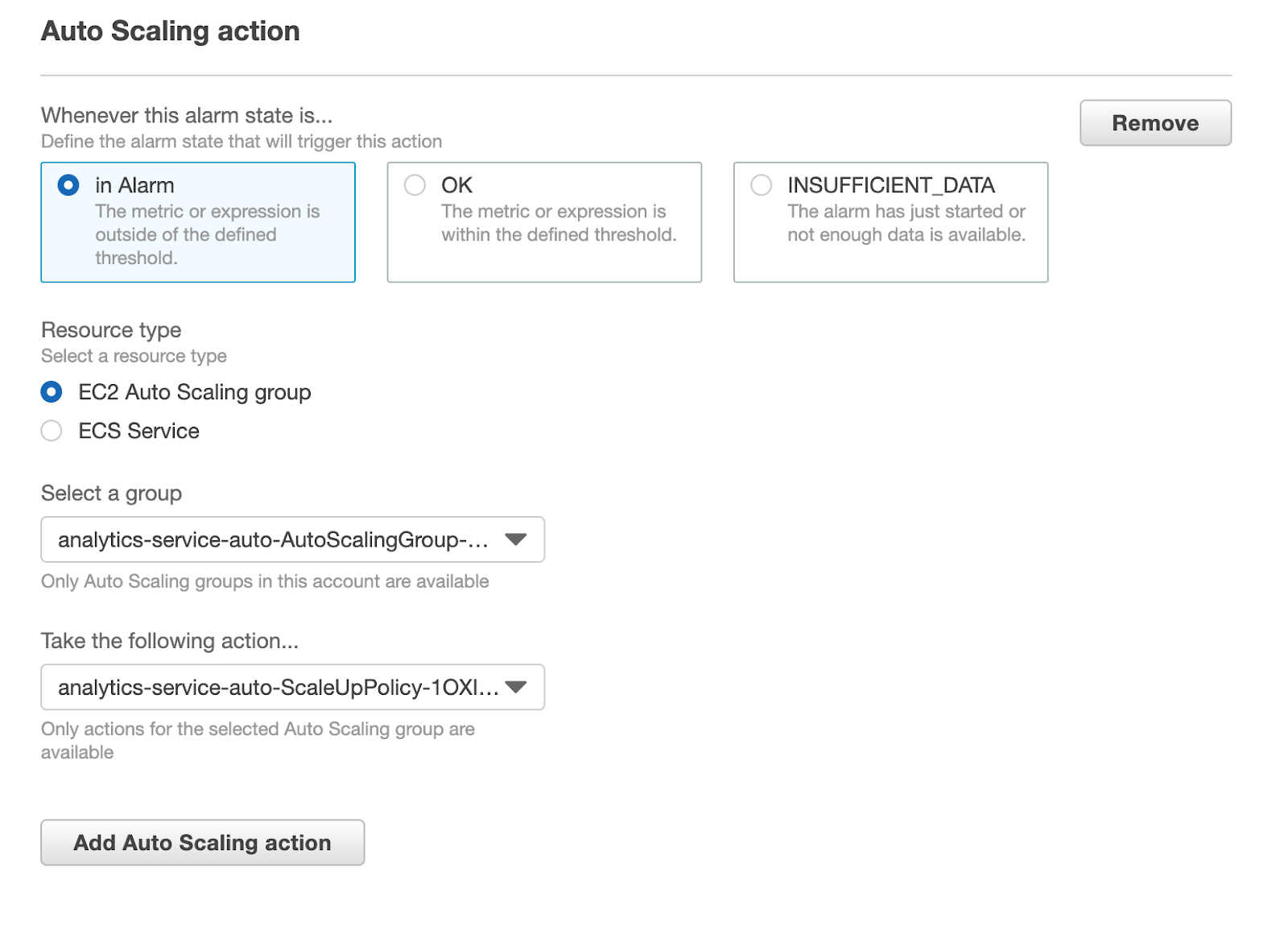Click the "Take the following action..." label
The width and height of the screenshot is (1288, 942).
[x=170, y=641]
